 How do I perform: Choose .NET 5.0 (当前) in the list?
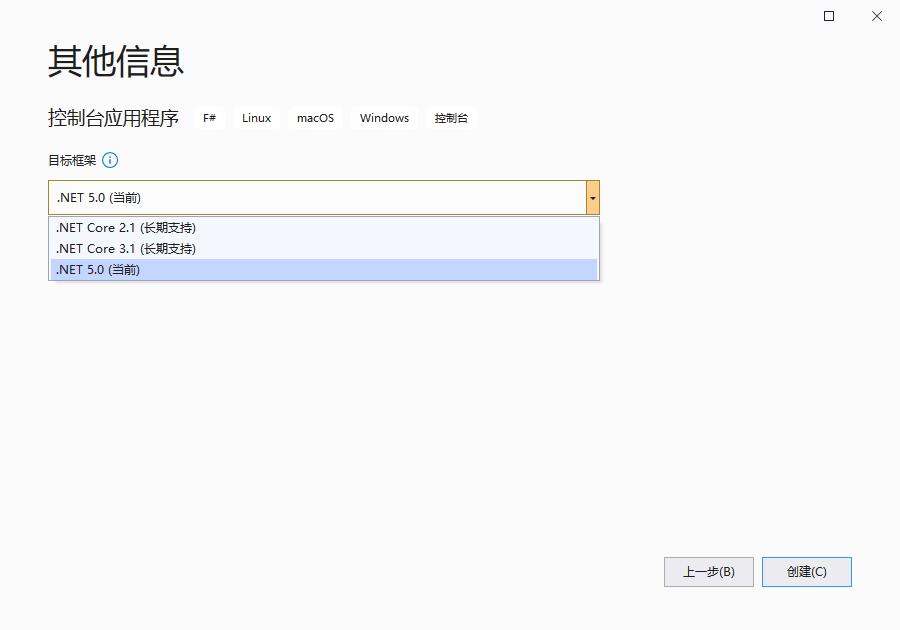coord(324,270)
